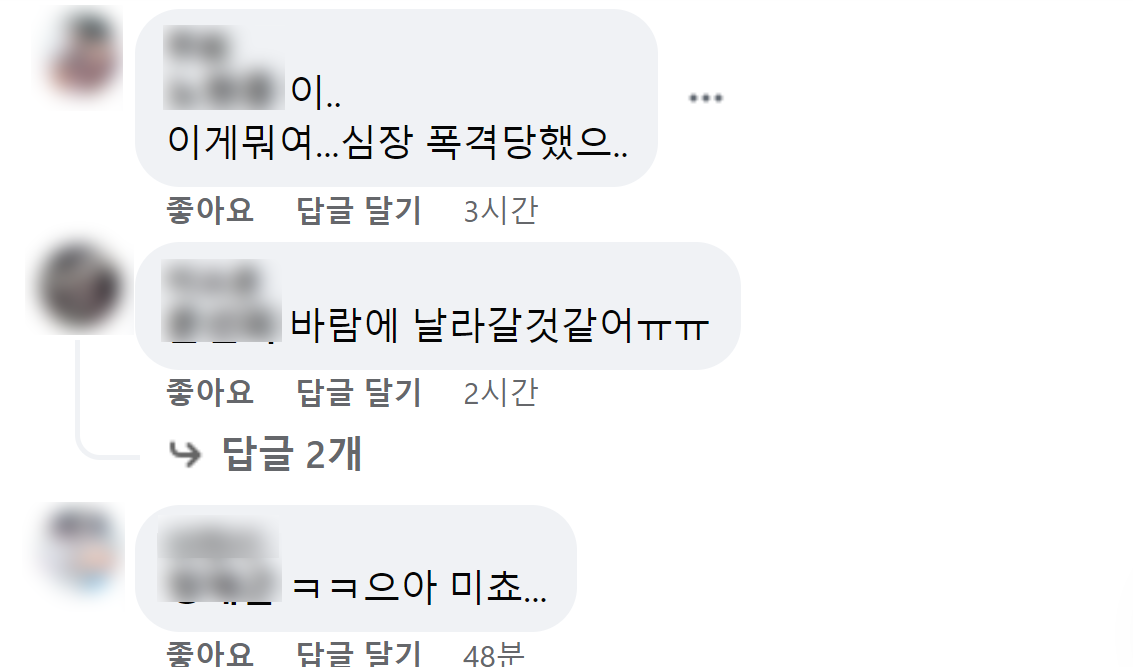Expand the 답글 2개 replies thread
The height and width of the screenshot is (667, 1133).
pos(291,454)
